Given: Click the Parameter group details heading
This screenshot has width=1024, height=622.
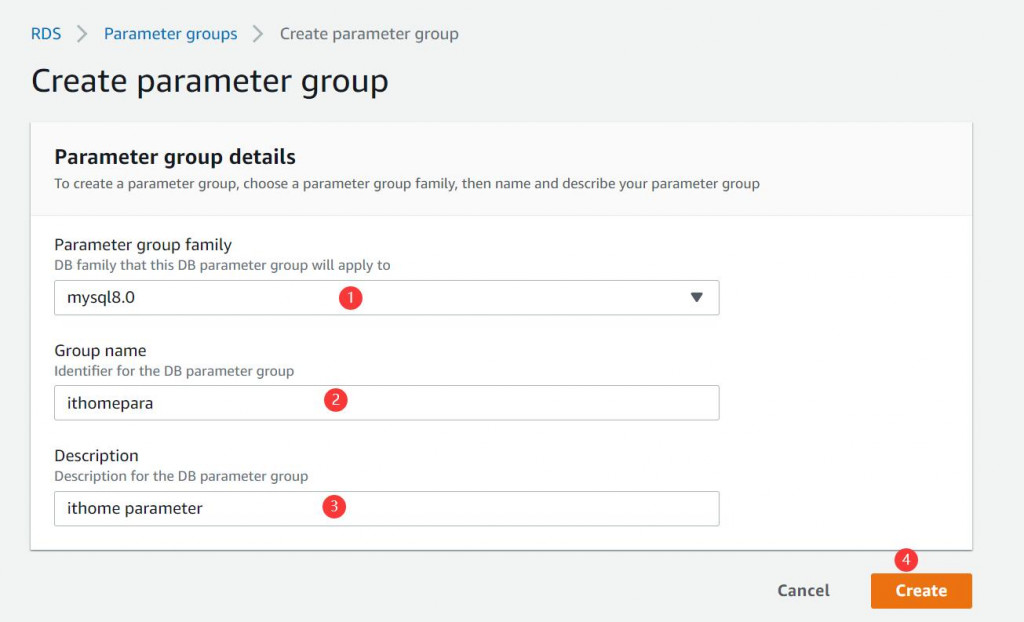Looking at the screenshot, I should point(175,157).
